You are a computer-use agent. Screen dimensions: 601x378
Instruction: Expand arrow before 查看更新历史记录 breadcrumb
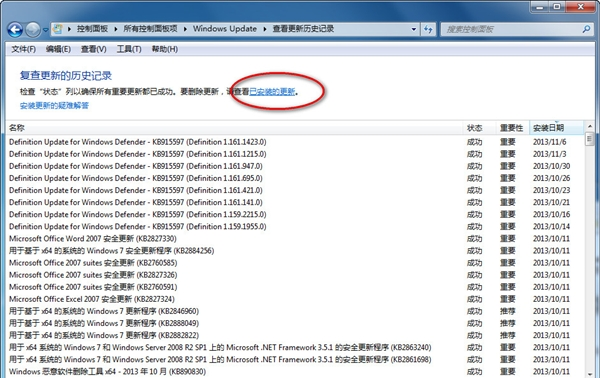click(x=265, y=29)
